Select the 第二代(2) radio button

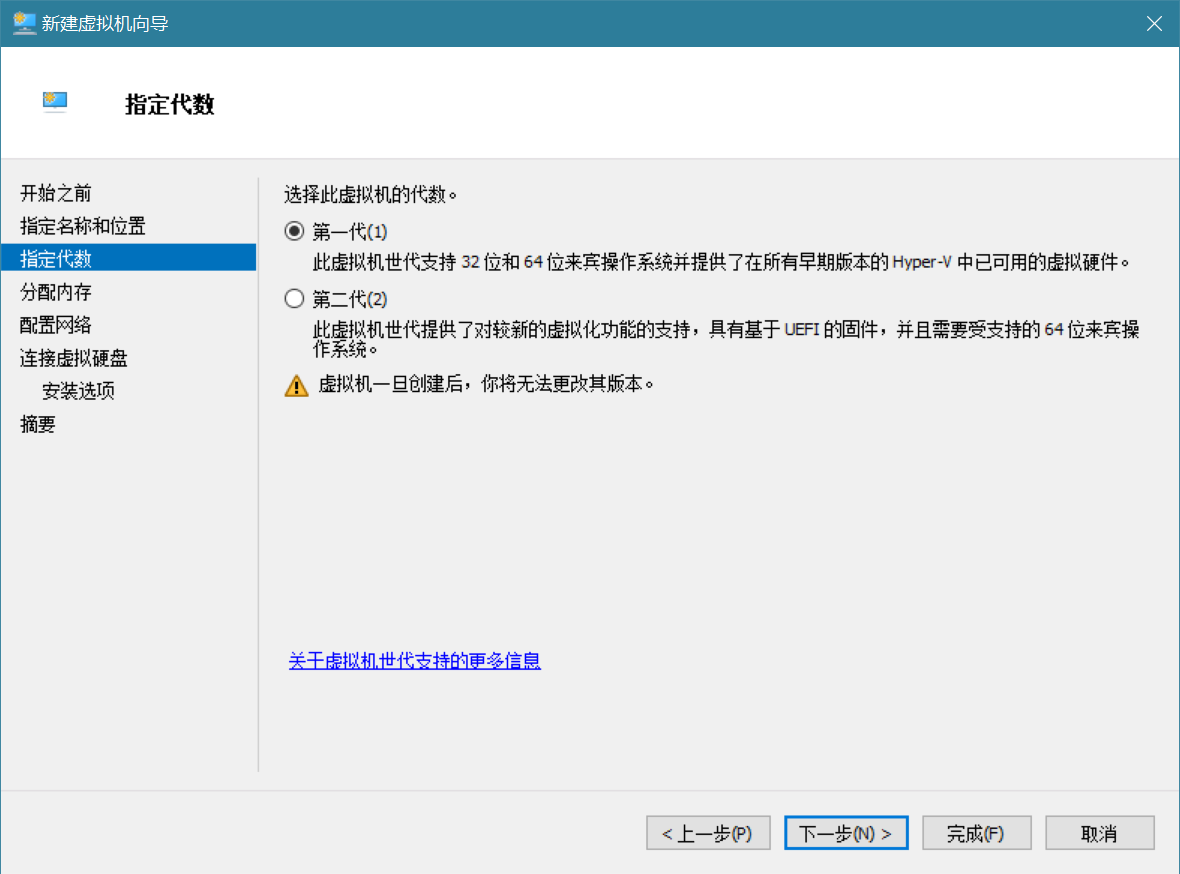[x=294, y=299]
